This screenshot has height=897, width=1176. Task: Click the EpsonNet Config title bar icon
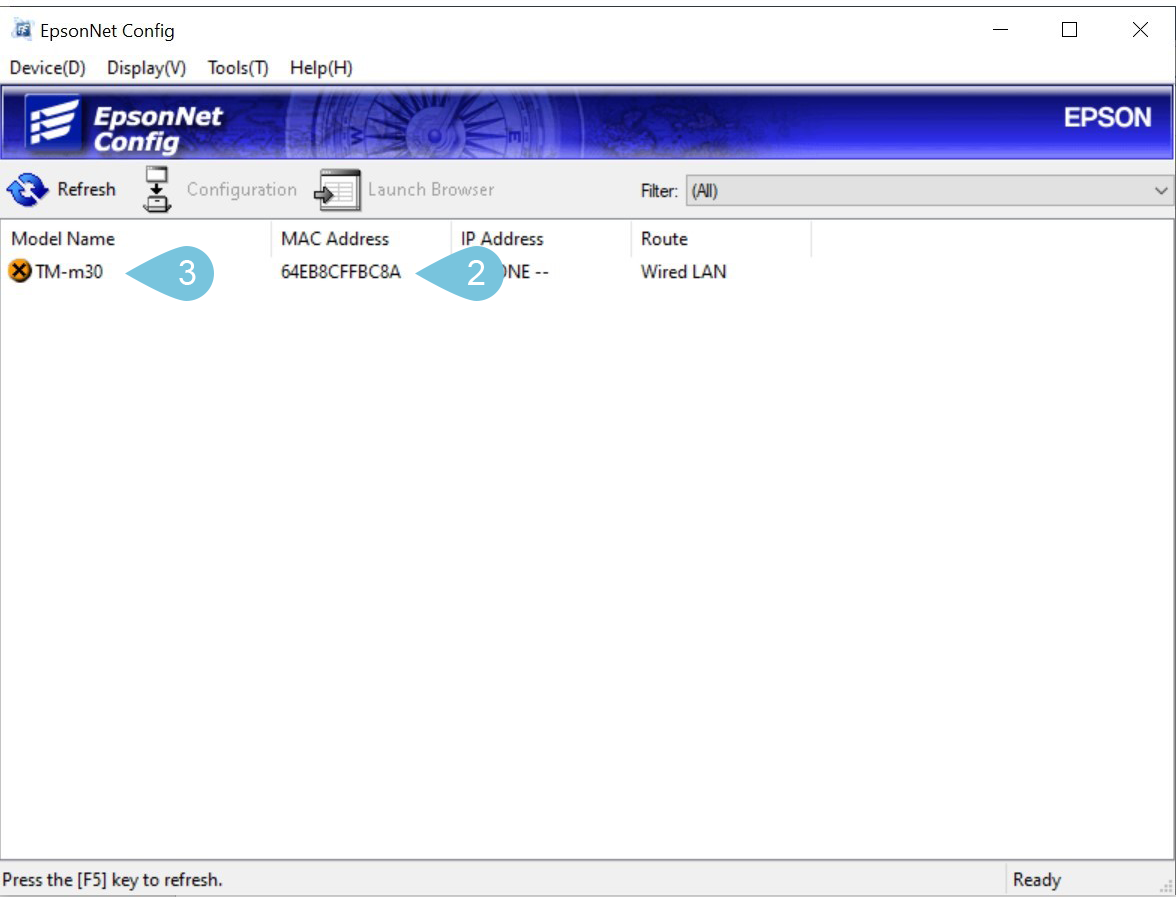[20, 30]
